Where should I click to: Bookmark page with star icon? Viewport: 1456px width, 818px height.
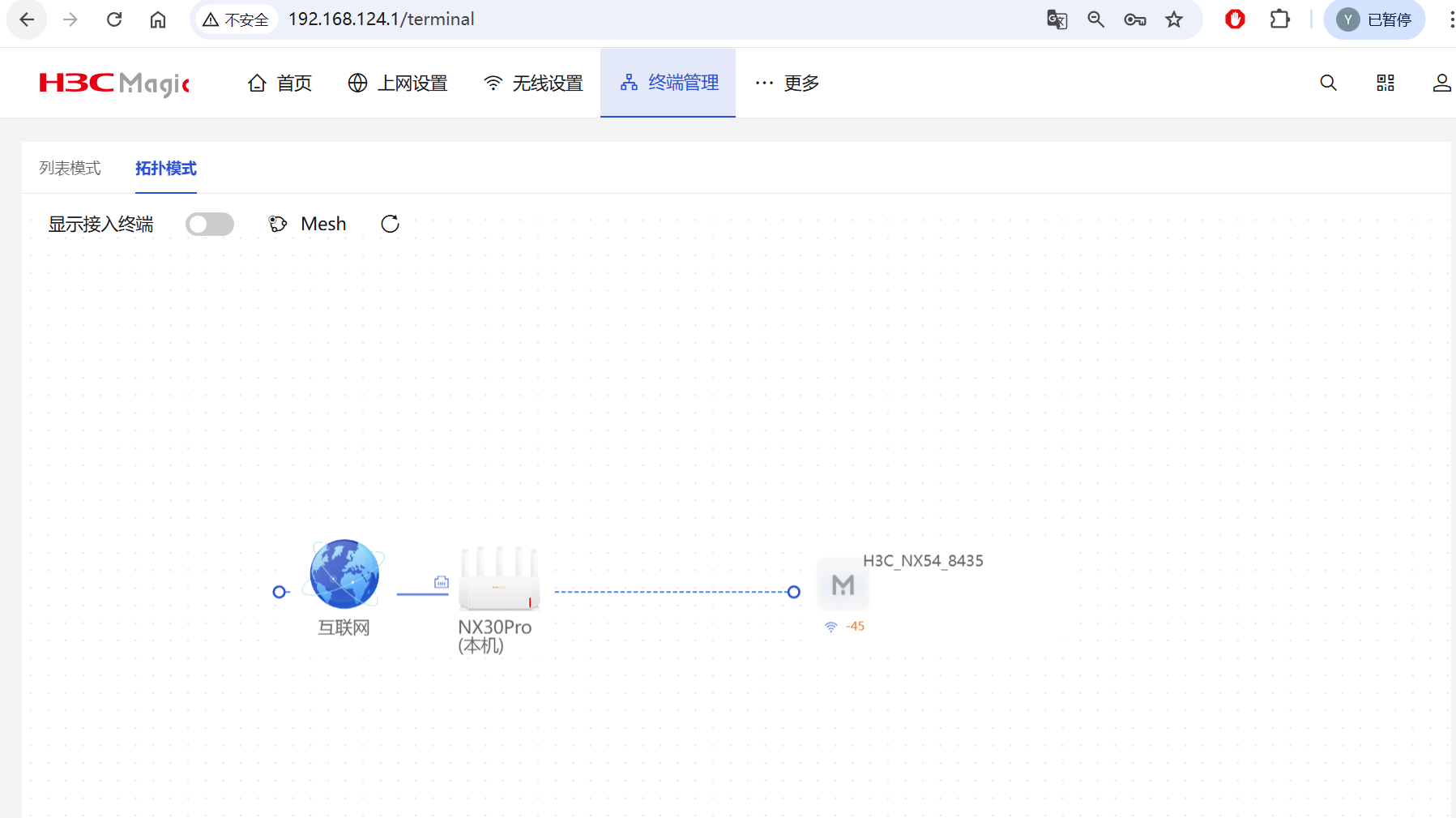[1174, 19]
